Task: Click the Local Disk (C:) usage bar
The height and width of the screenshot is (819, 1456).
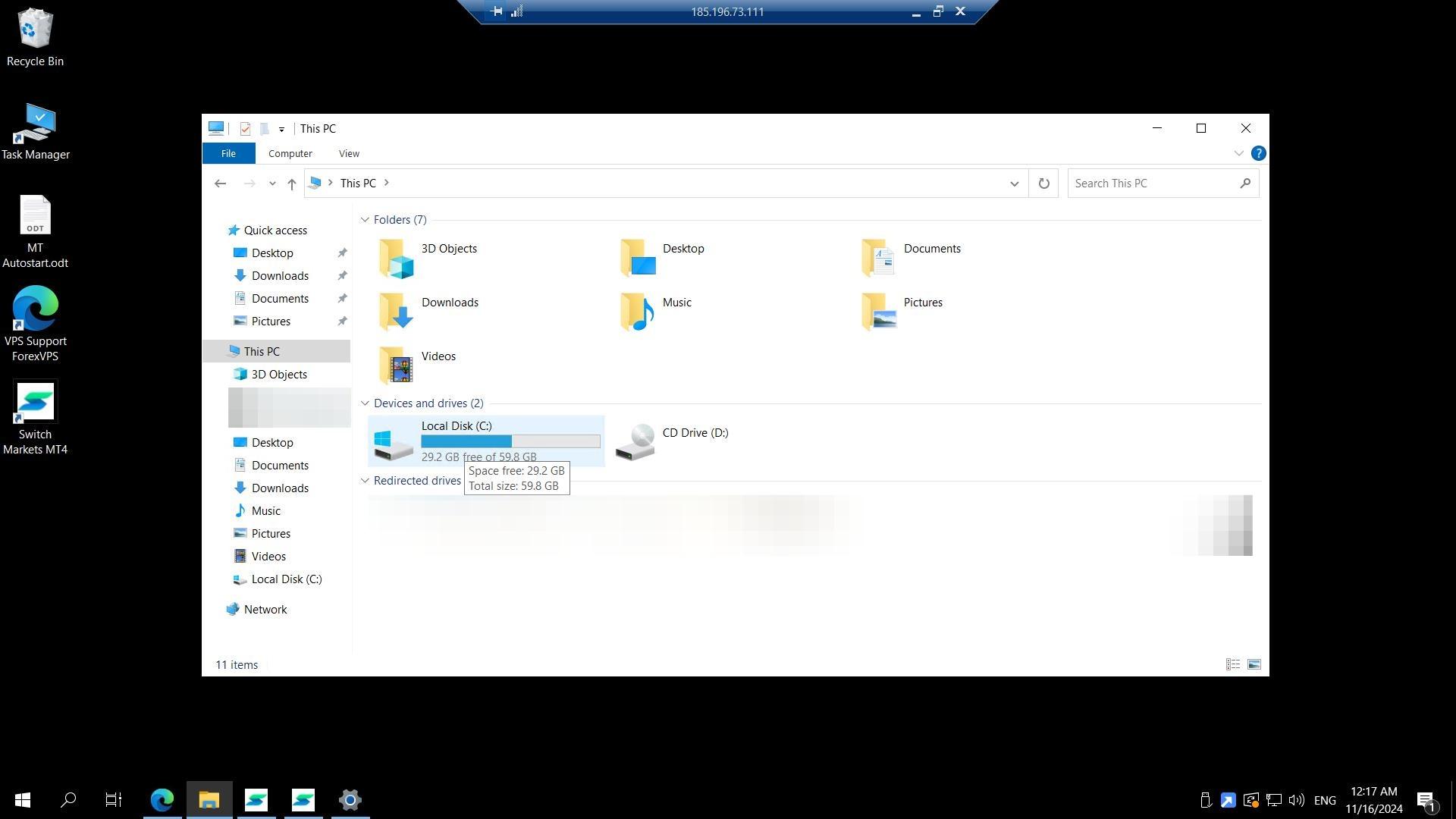Action: tap(510, 441)
